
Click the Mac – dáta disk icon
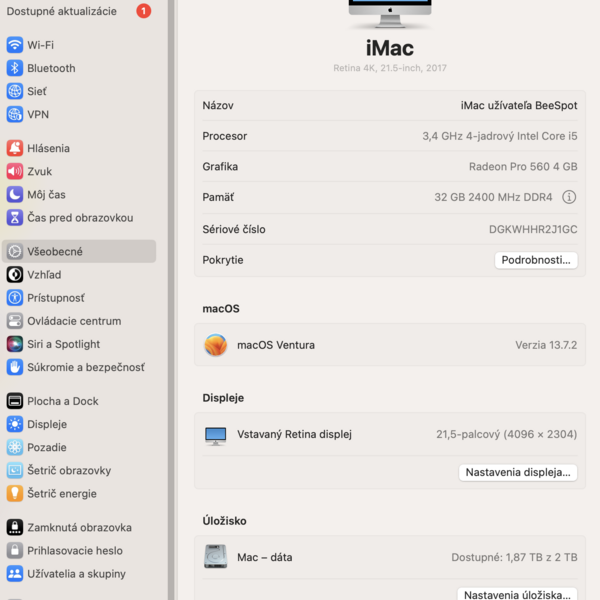coord(215,556)
